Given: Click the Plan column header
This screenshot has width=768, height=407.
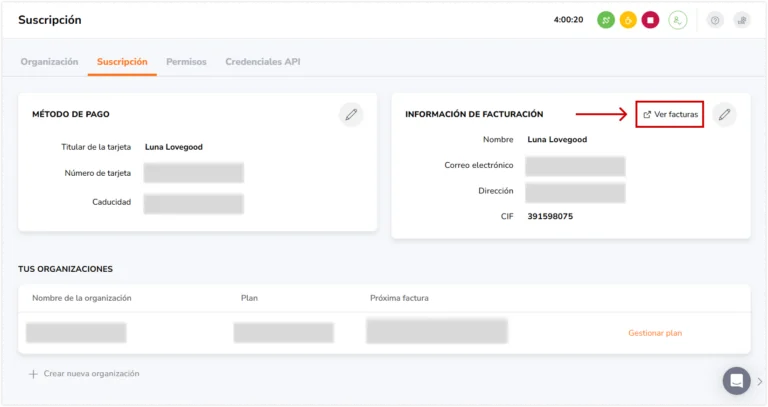Looking at the screenshot, I should (x=249, y=298).
